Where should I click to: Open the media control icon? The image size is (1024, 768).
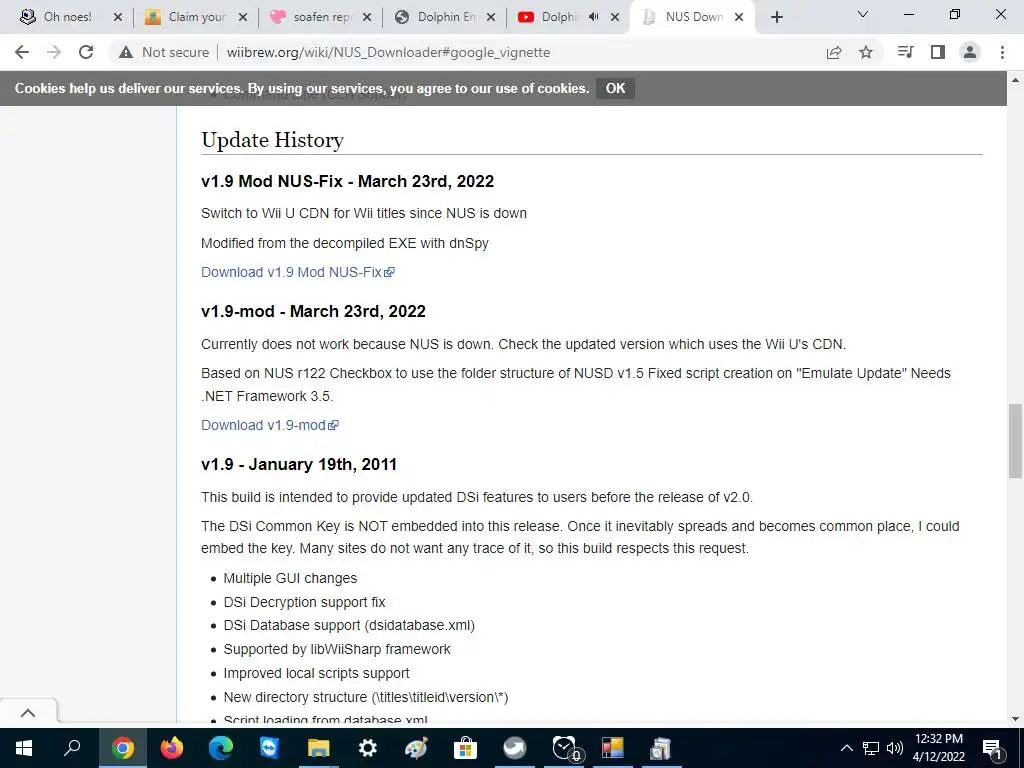click(x=905, y=52)
